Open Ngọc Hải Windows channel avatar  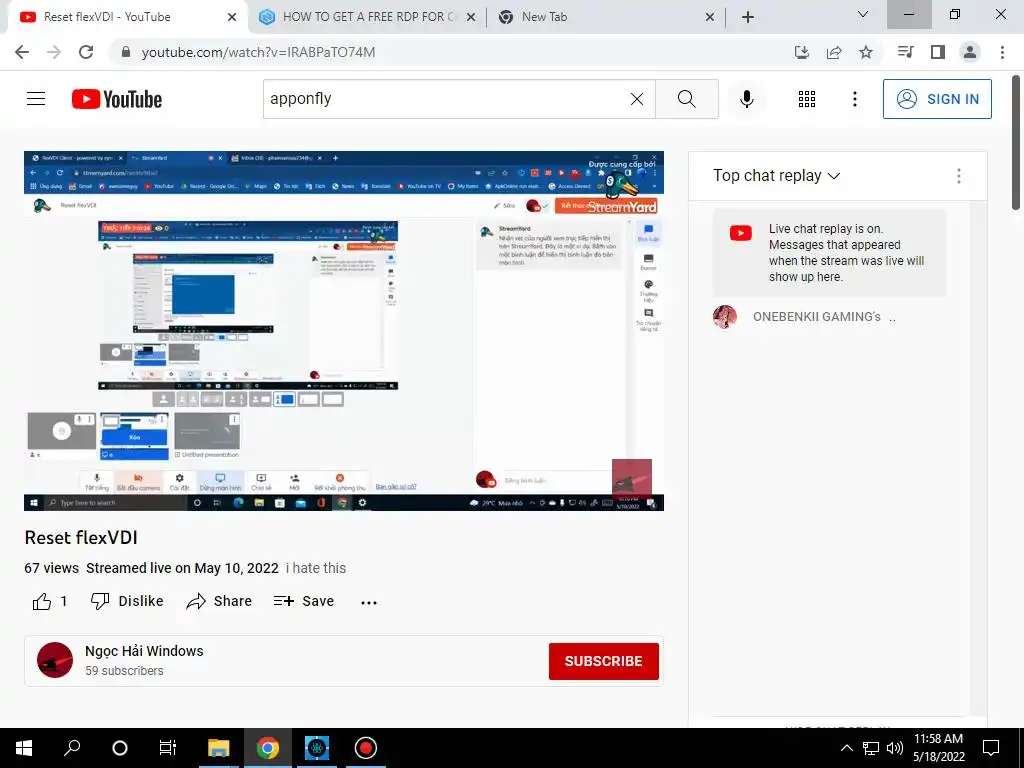55,660
